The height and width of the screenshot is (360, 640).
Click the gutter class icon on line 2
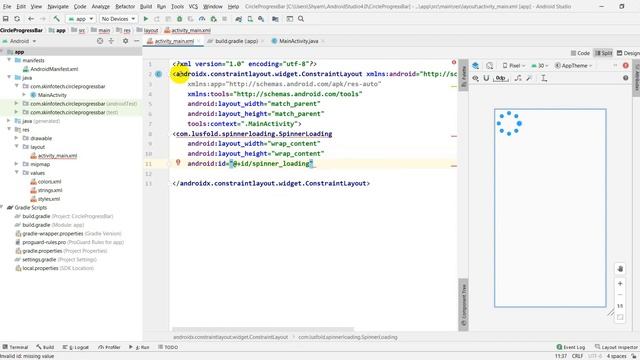tap(158, 74)
